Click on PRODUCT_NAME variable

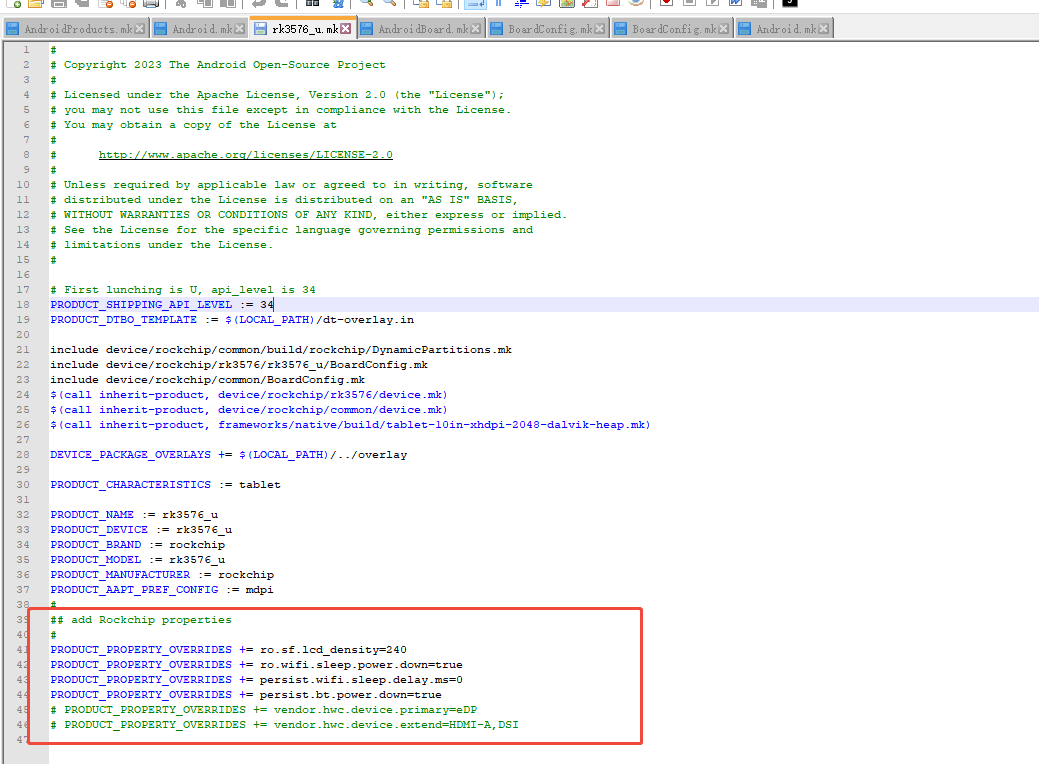click(92, 515)
